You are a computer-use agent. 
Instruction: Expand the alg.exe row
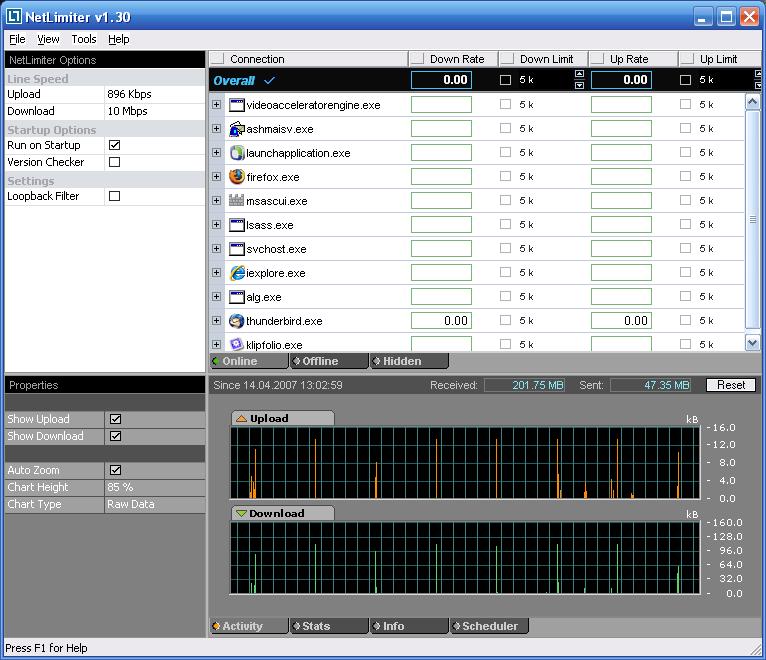(x=216, y=297)
